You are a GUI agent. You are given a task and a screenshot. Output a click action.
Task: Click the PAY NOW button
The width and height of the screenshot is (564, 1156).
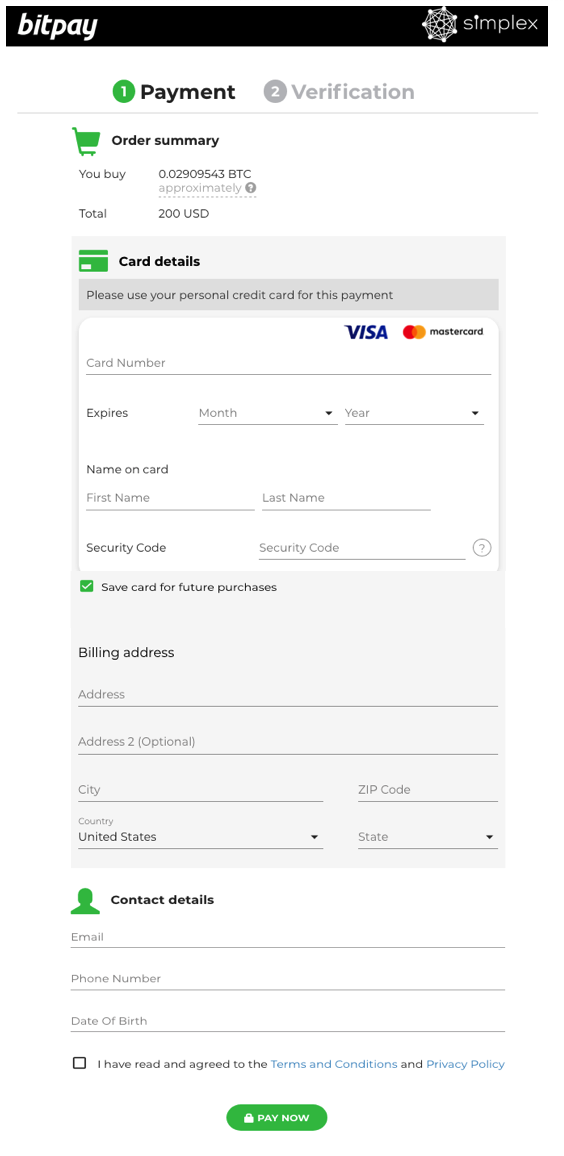click(x=276, y=1118)
